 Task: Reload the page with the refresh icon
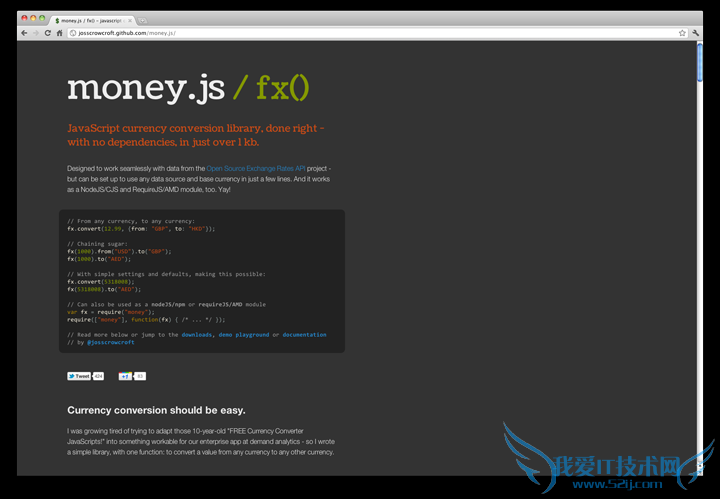pos(48,33)
